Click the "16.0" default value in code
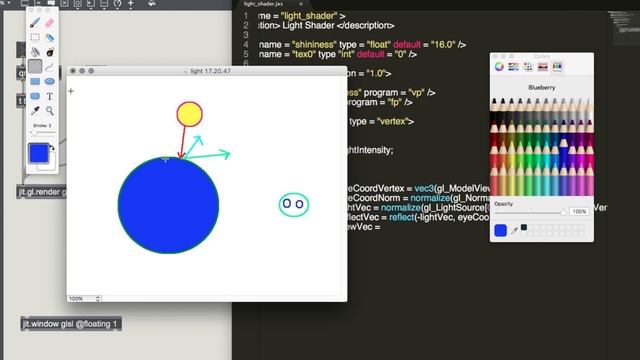 tap(442, 44)
